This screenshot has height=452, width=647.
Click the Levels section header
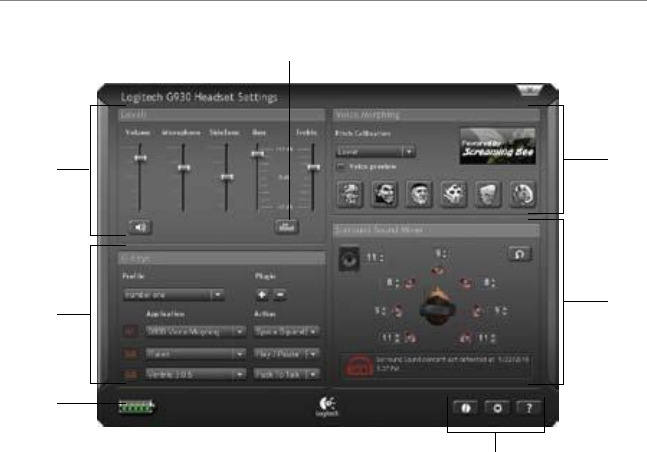(x=222, y=115)
